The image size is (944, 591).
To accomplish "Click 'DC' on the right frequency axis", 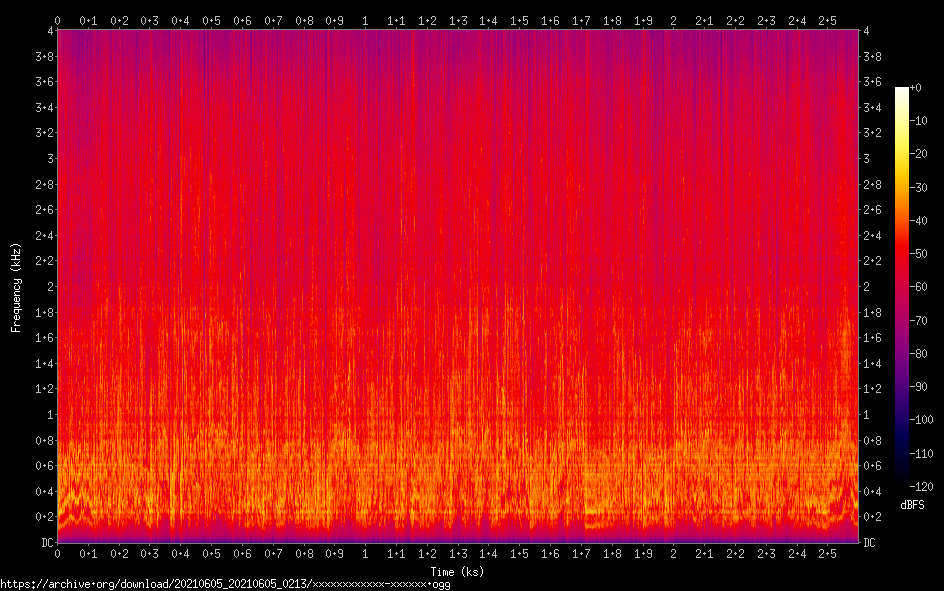I will click(869, 543).
